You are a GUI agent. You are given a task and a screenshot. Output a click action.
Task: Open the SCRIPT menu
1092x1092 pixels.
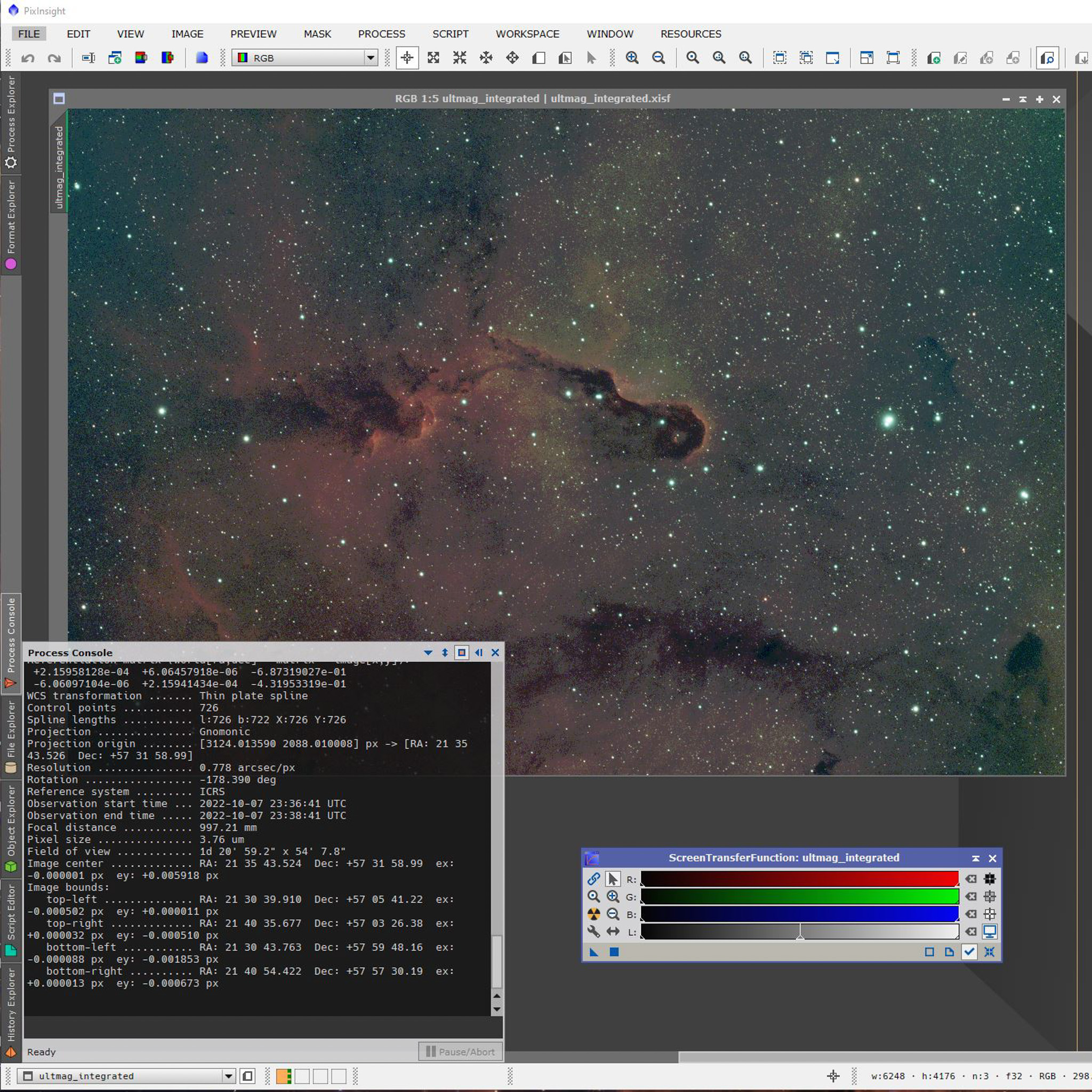(x=451, y=34)
